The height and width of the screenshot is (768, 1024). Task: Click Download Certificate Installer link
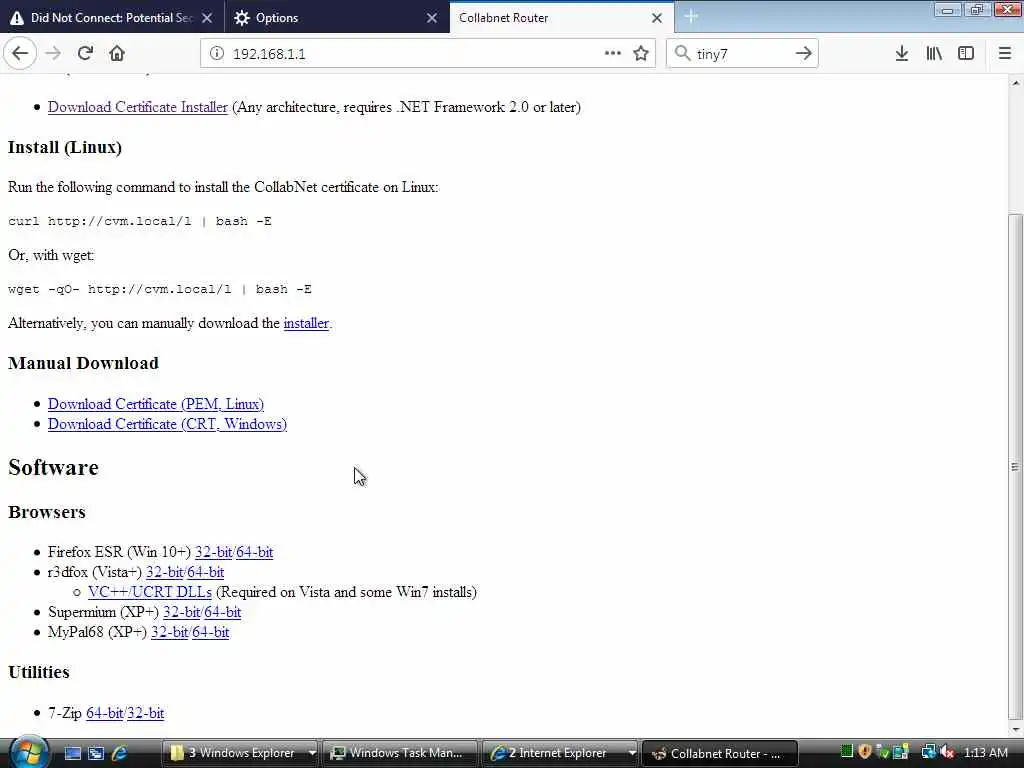tap(138, 107)
